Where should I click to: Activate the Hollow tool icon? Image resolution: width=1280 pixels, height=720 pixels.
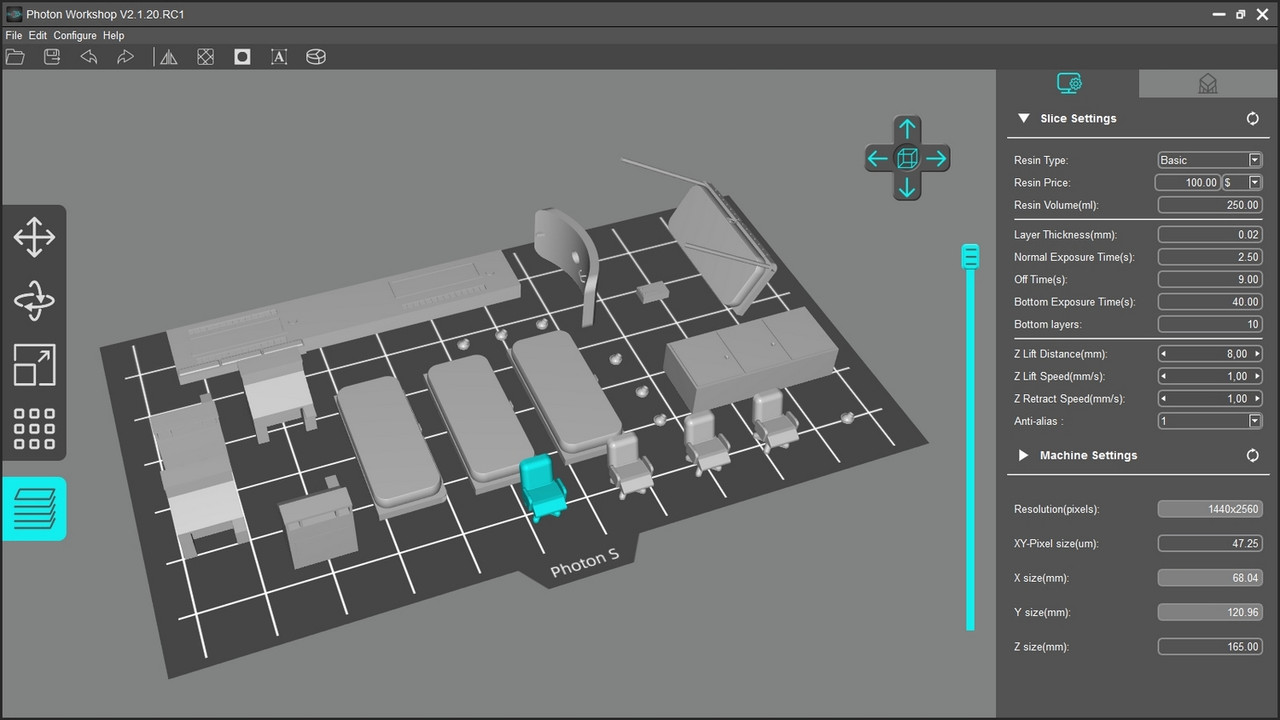point(205,57)
